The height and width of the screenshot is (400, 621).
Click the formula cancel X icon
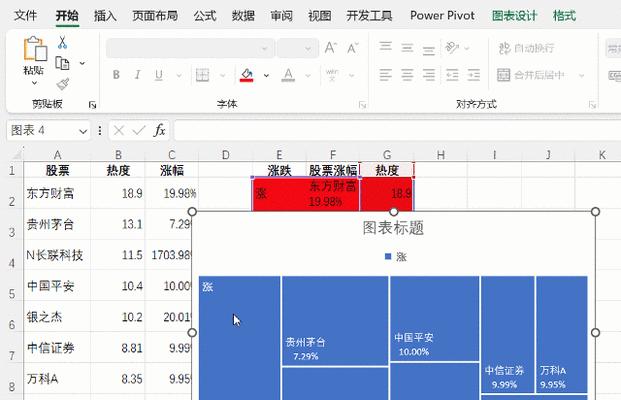pyautogui.click(x=118, y=130)
